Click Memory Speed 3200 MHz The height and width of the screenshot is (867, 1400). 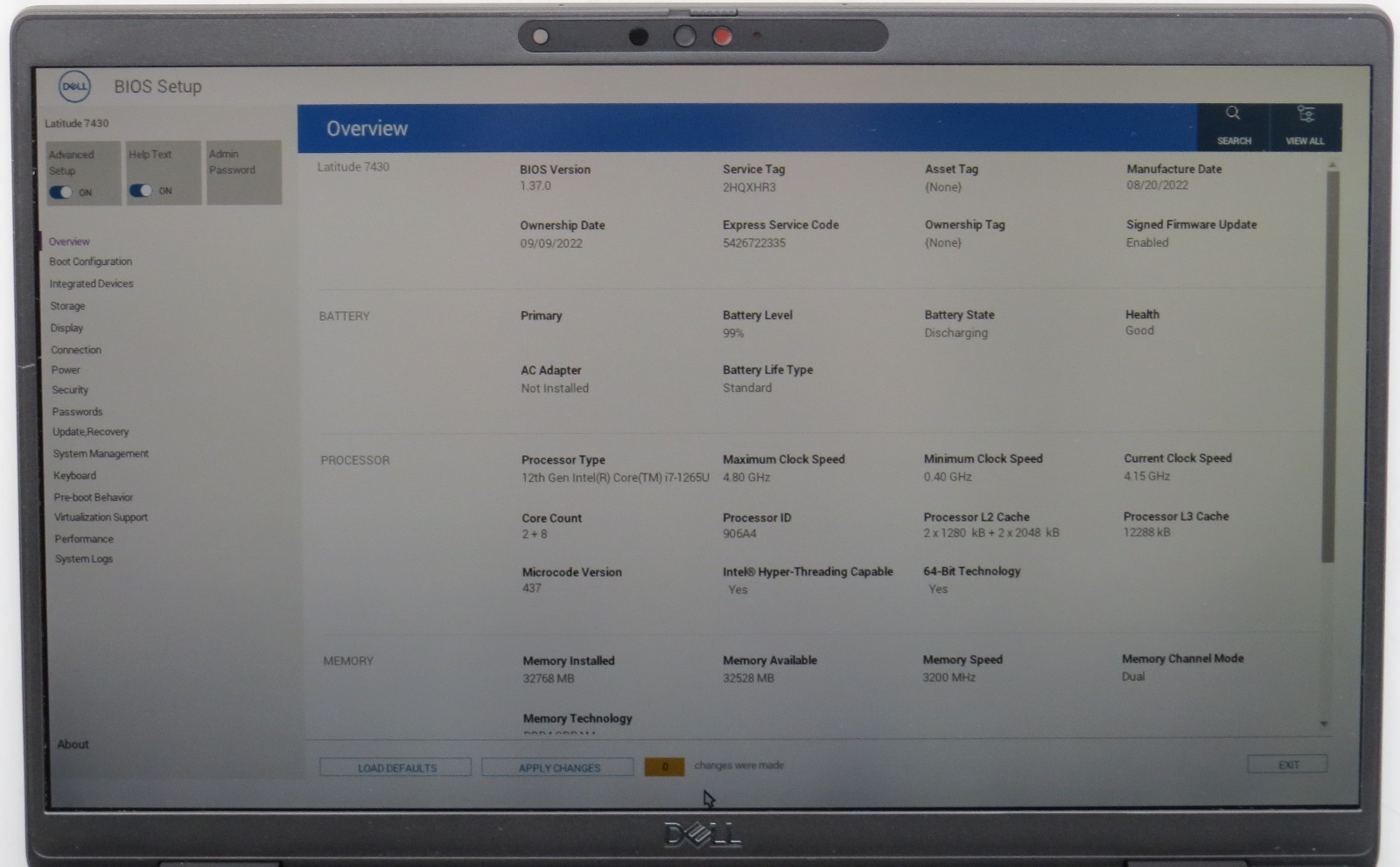click(948, 677)
